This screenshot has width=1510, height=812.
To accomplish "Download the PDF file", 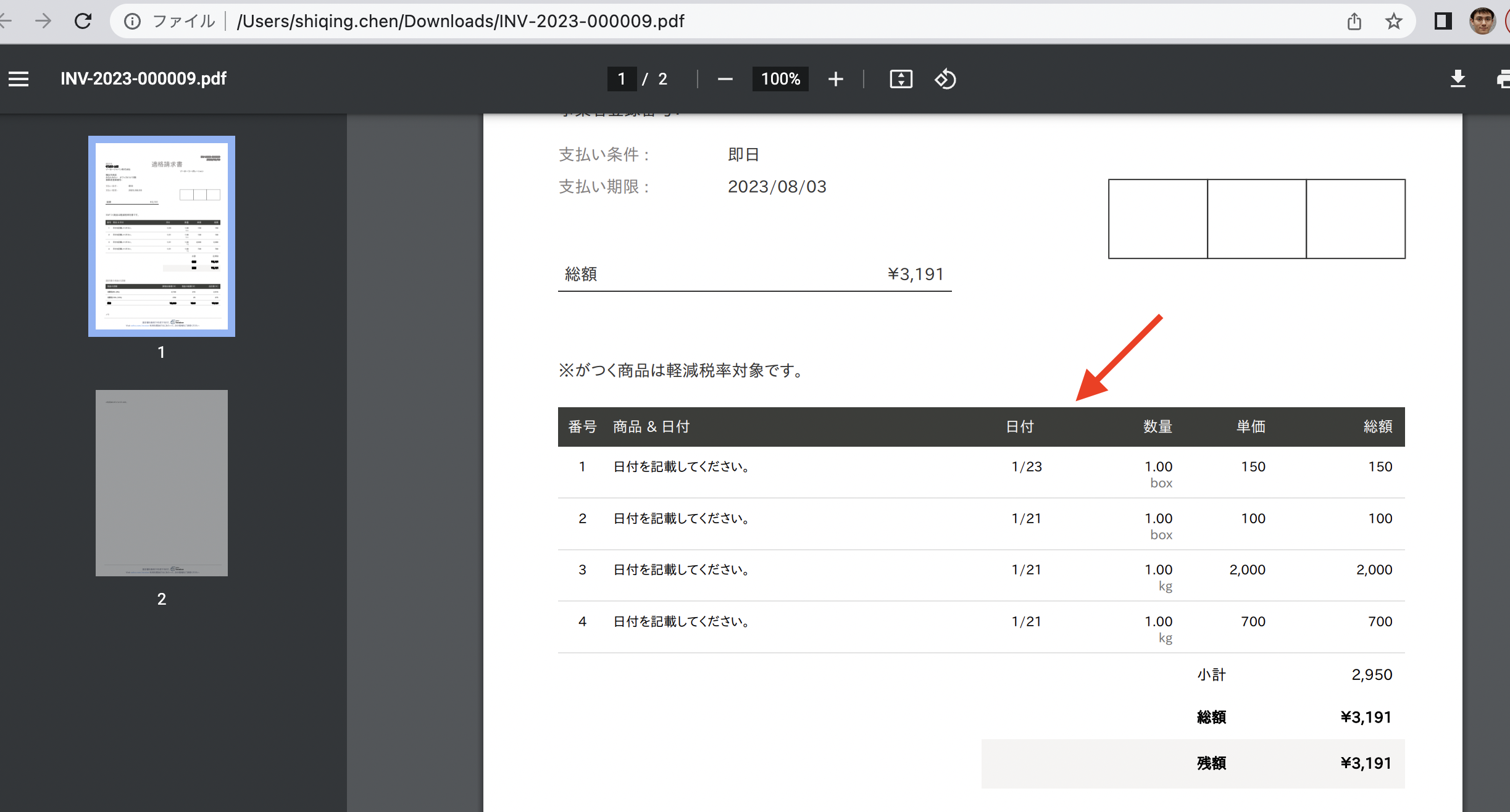I will coord(1458,79).
